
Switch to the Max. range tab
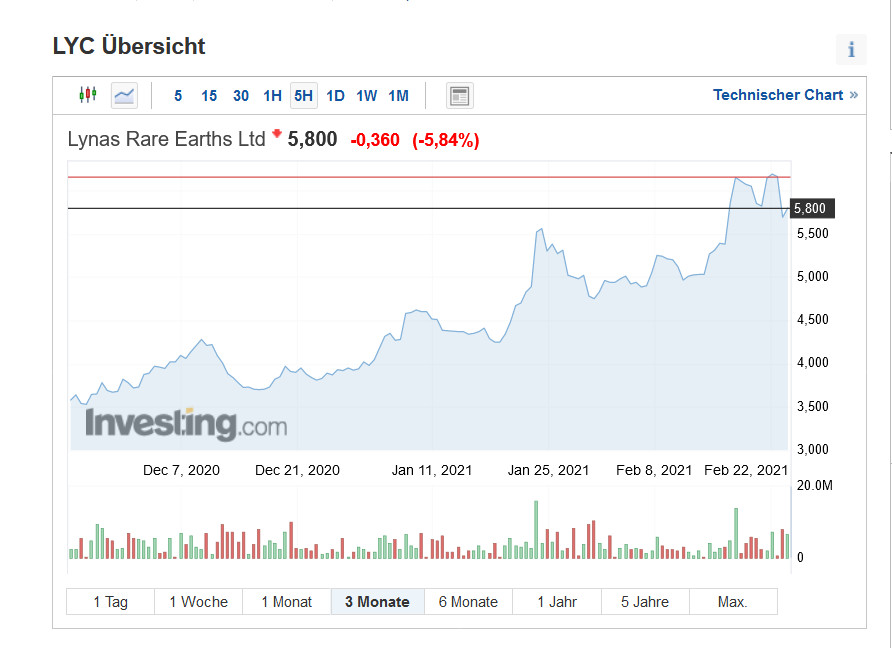pyautogui.click(x=733, y=602)
